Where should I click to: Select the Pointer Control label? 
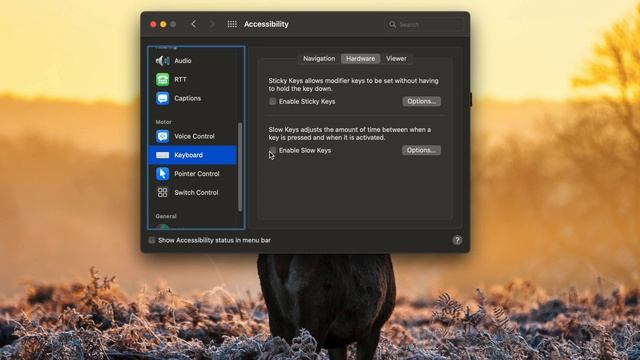[197, 174]
